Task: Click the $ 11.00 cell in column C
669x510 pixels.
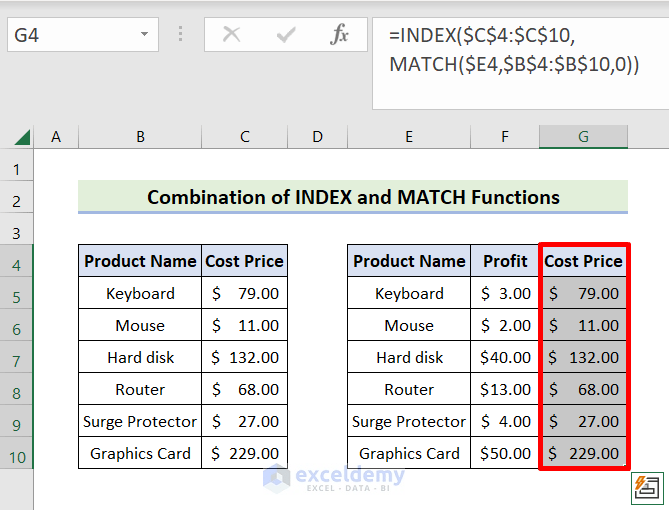Action: click(x=244, y=325)
